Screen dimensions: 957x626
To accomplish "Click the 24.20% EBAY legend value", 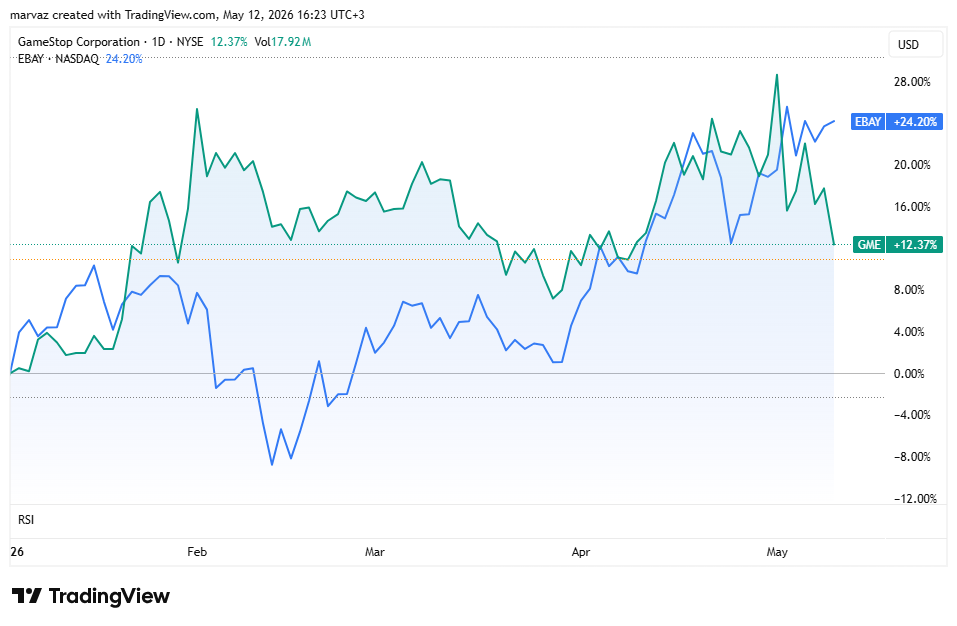I will coord(124,59).
